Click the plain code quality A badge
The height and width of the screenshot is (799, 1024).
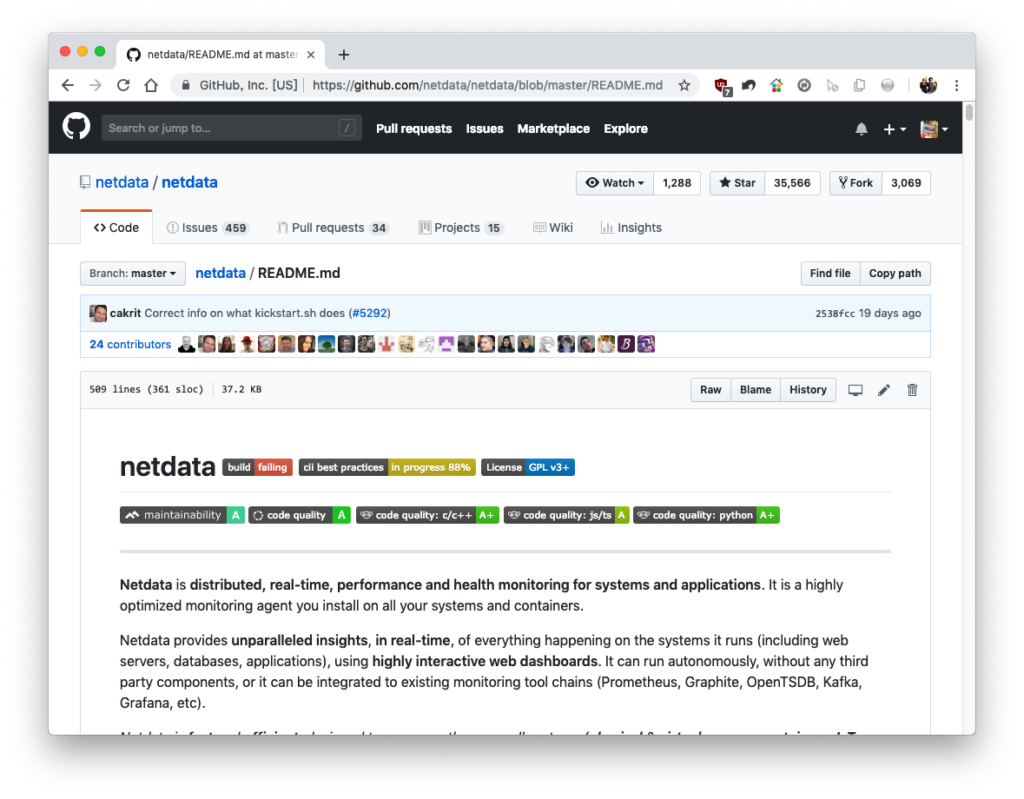coord(300,515)
